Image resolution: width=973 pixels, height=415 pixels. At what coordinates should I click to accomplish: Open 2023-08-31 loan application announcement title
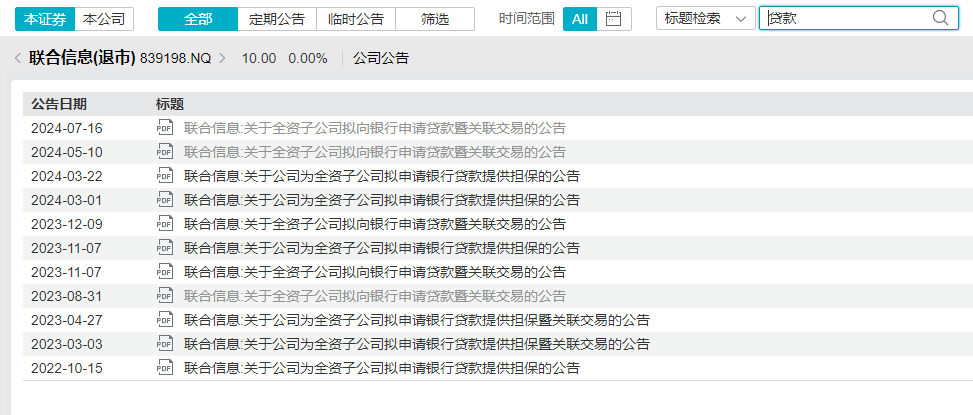(375, 296)
